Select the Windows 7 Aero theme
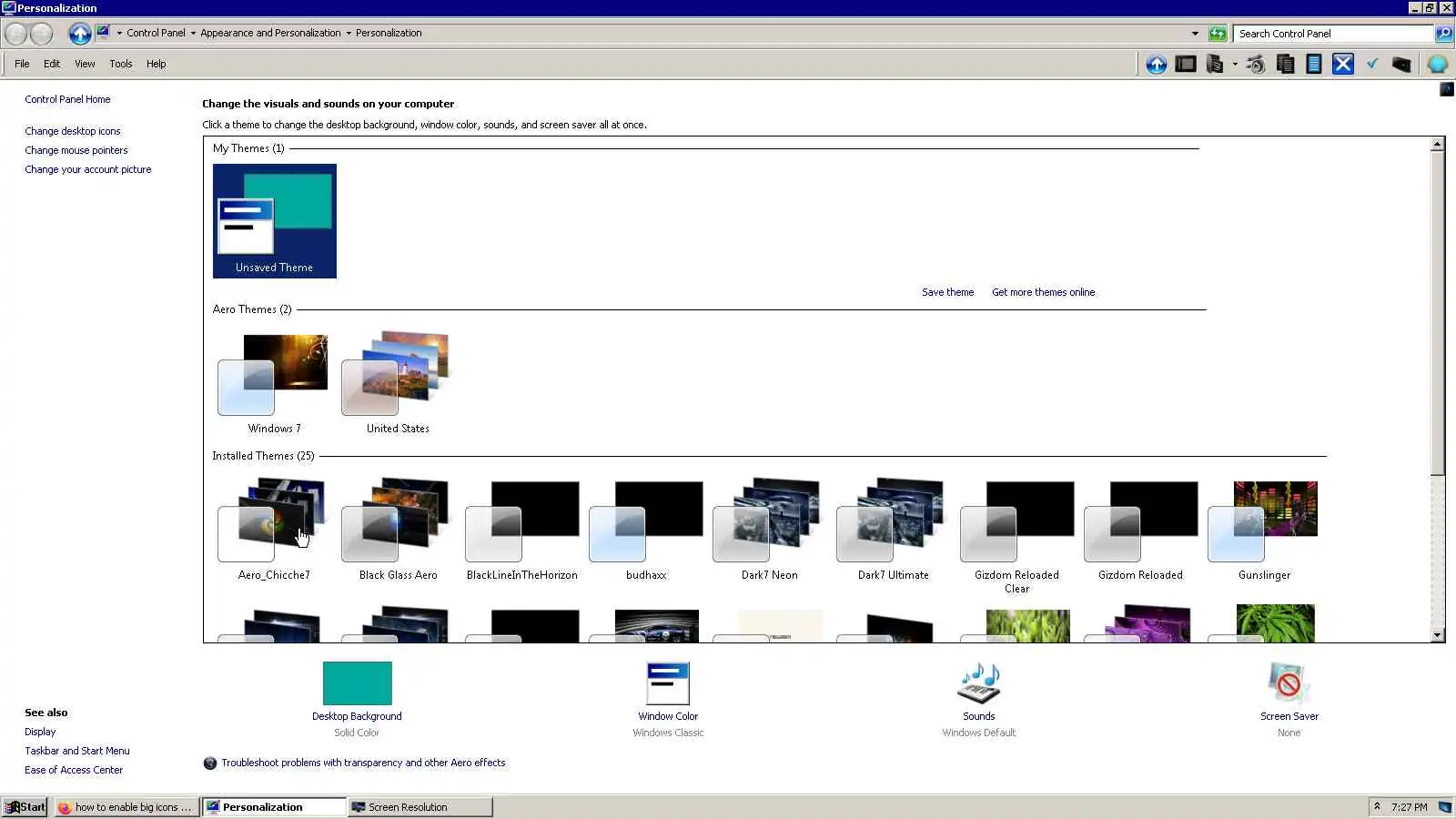The height and width of the screenshot is (819, 1456). (x=274, y=383)
